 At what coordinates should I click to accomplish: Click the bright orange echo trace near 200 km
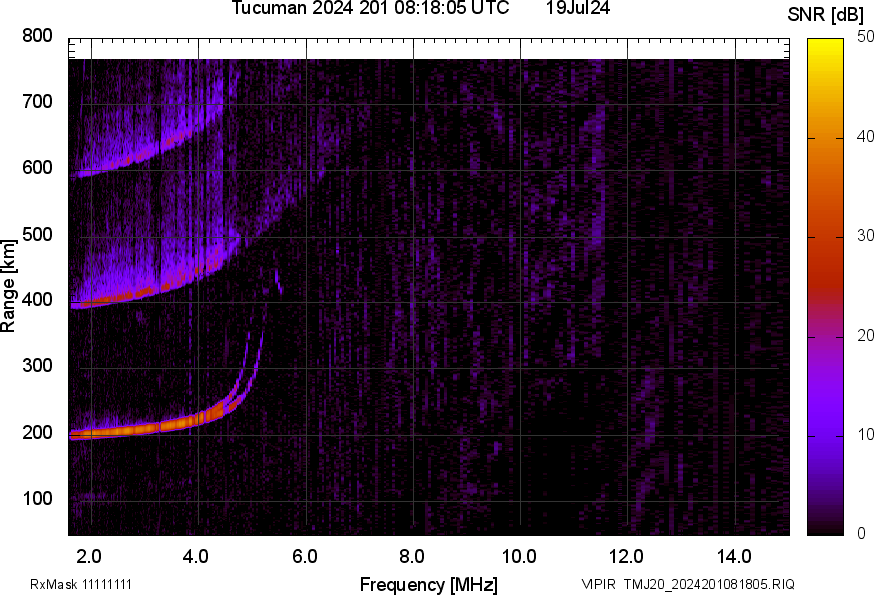point(150,428)
